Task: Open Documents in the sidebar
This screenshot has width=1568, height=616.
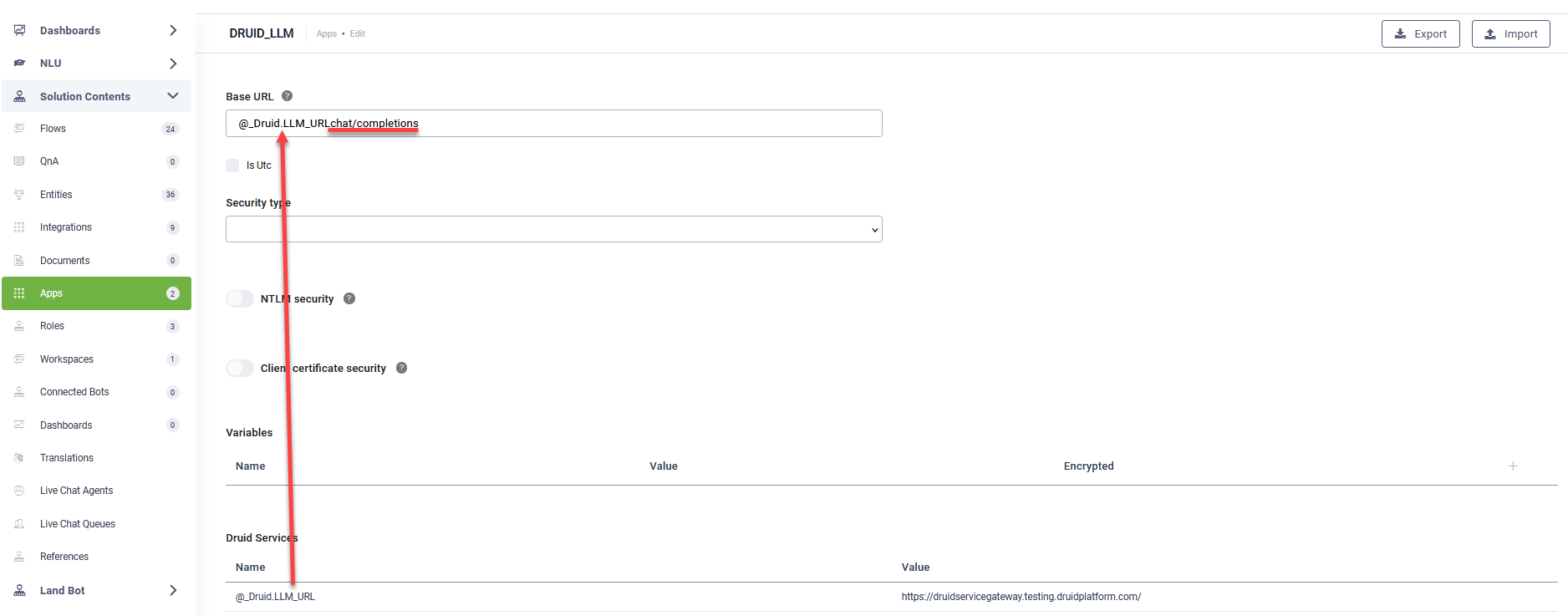Action: [x=64, y=261]
